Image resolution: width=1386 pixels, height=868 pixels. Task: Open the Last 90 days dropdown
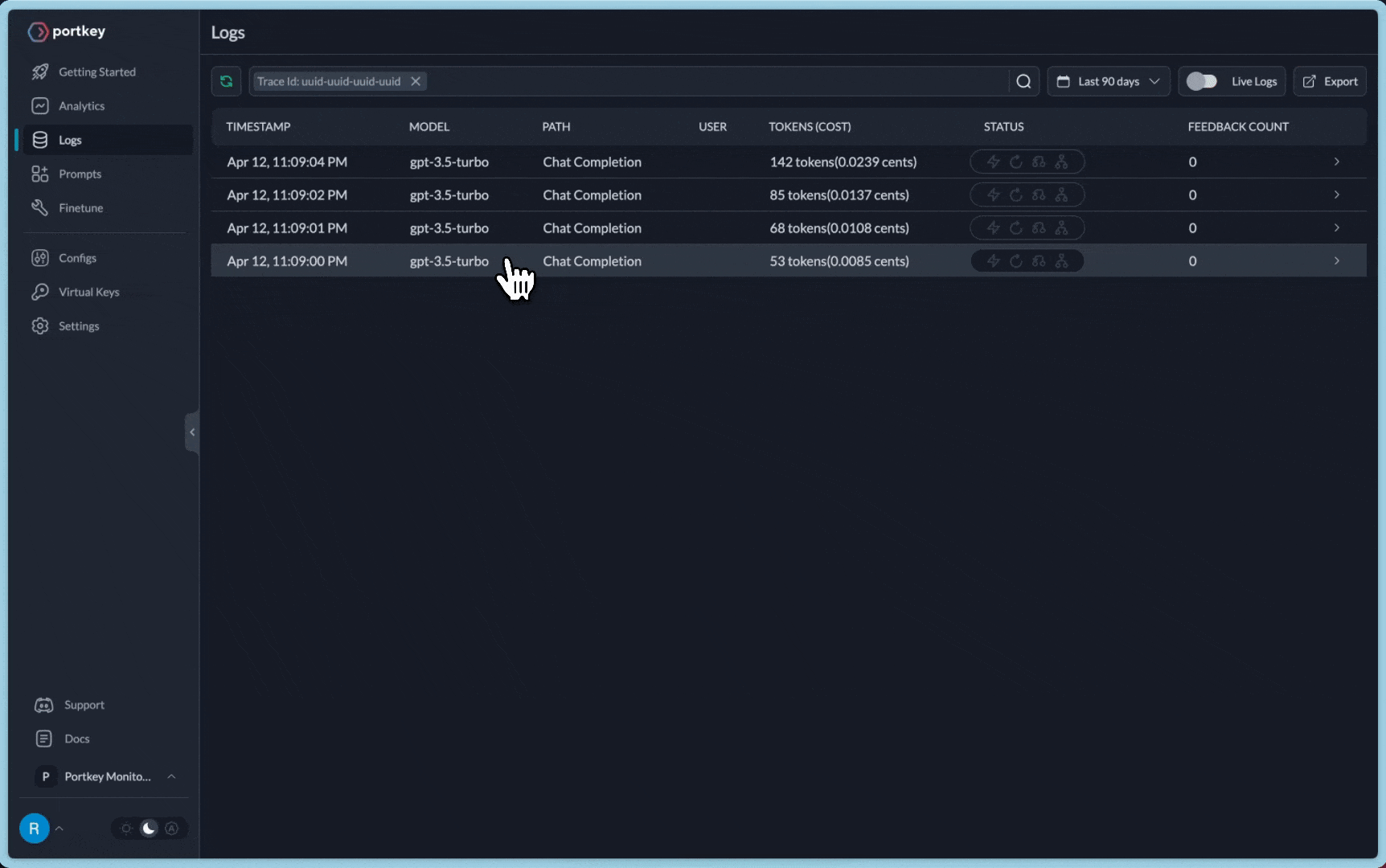pos(1108,81)
